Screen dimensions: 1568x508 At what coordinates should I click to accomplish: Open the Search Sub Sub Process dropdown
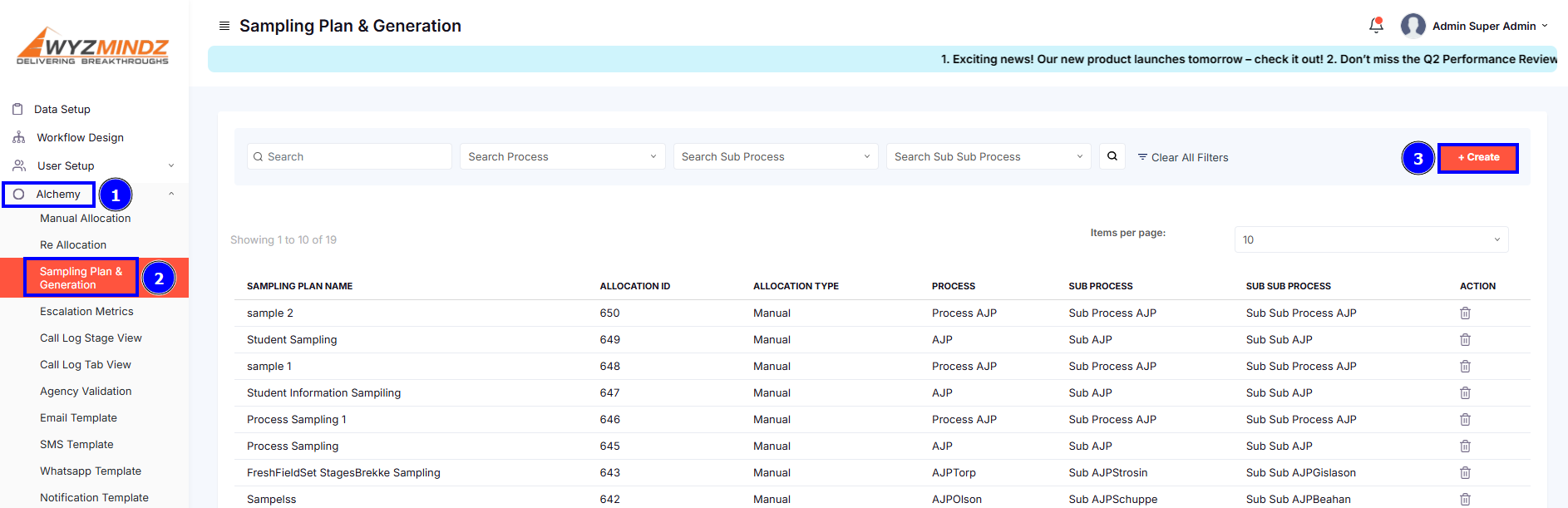(x=989, y=156)
